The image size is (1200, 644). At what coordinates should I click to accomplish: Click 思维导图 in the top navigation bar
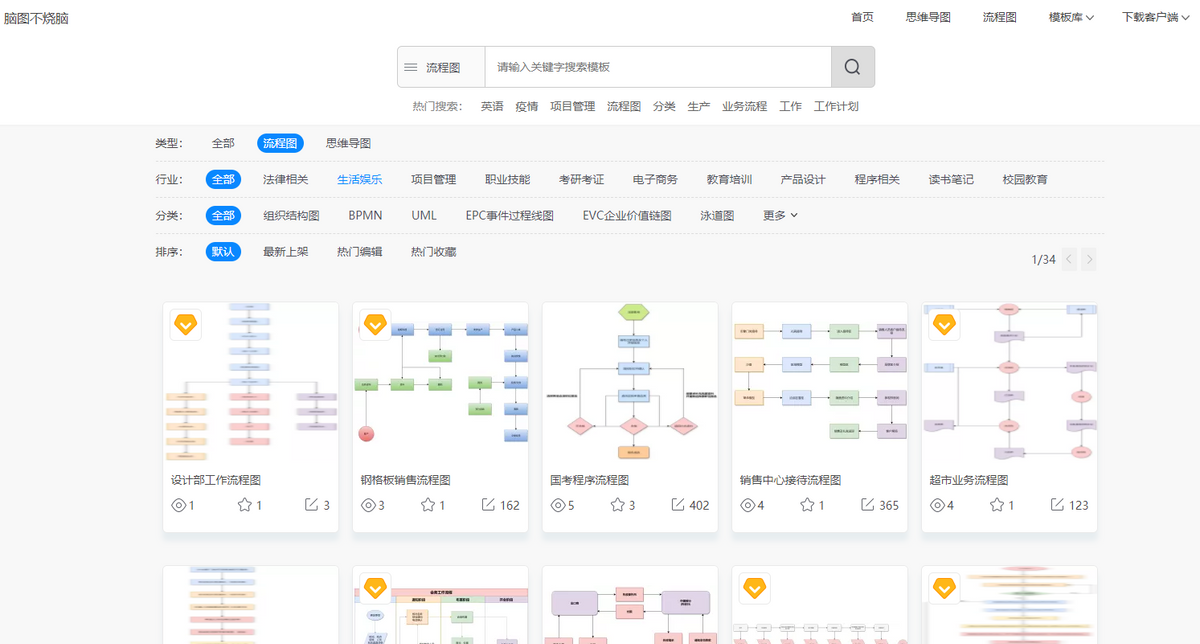(x=927, y=17)
